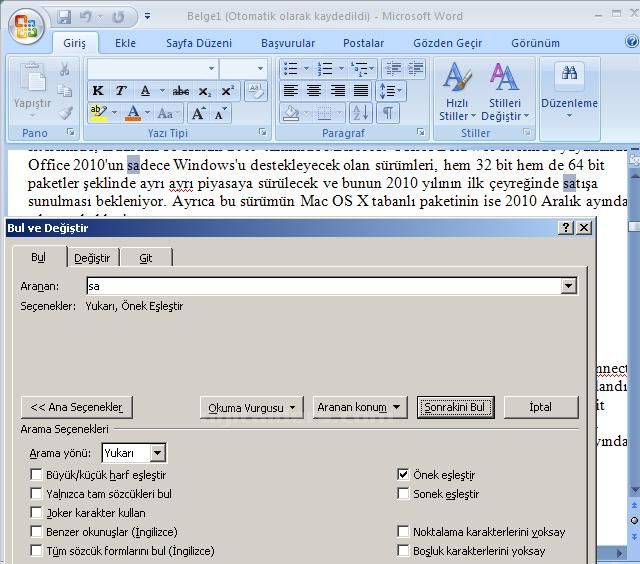Image resolution: width=640 pixels, height=564 pixels.
Task: Click İptal to cancel dialog
Action: pos(541,408)
